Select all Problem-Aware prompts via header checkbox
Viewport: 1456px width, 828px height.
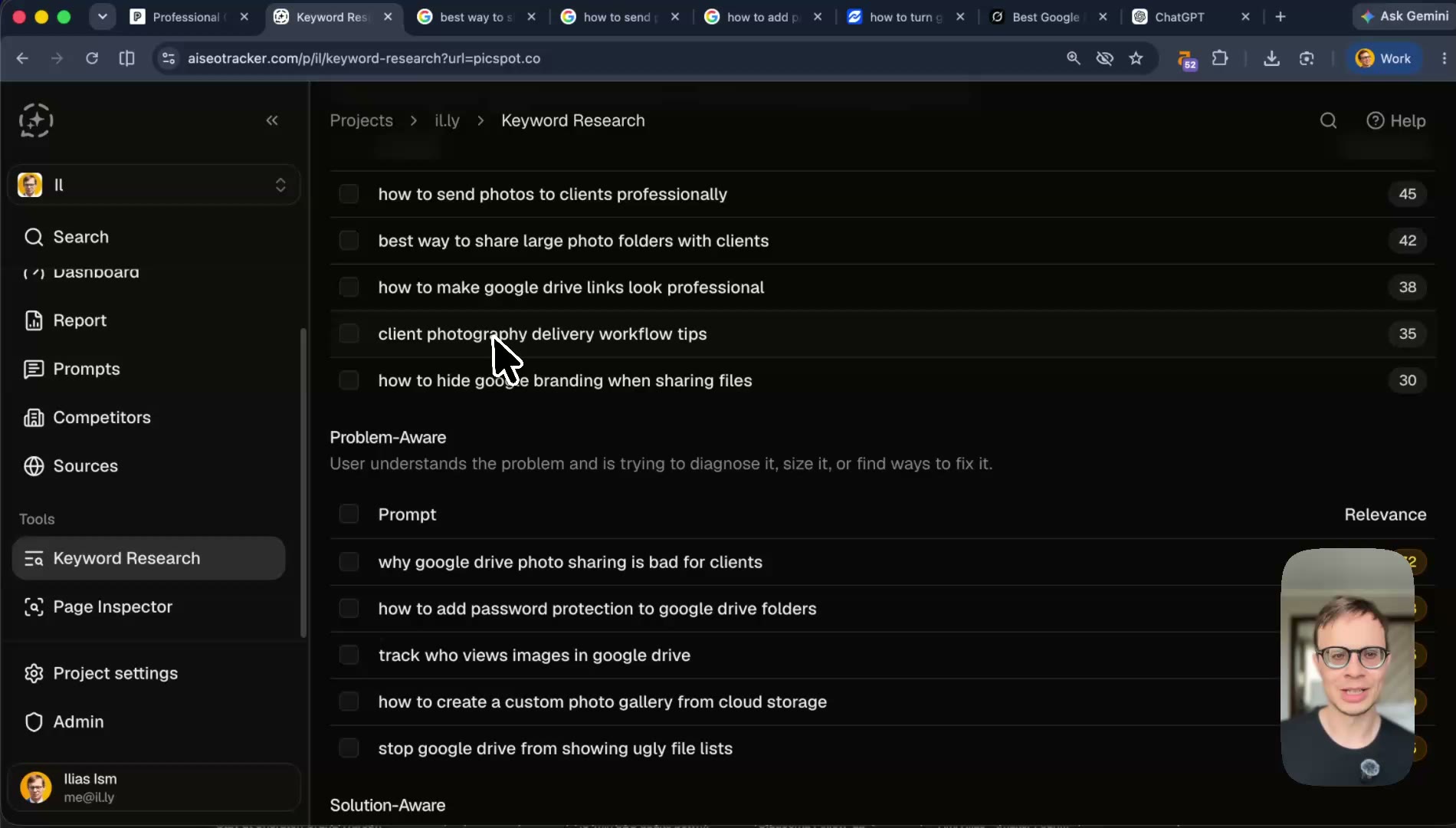point(349,514)
